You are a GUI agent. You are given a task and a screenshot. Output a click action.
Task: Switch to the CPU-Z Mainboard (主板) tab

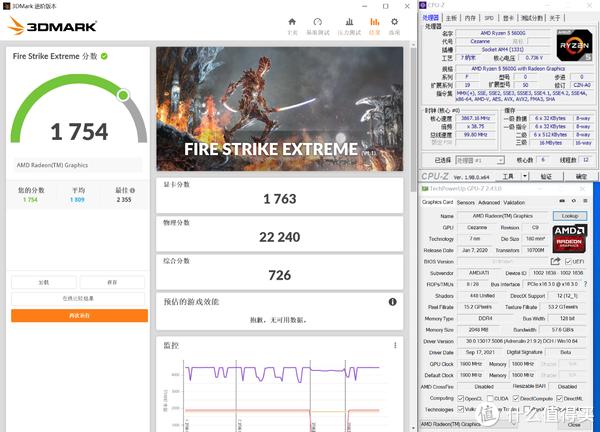452,18
